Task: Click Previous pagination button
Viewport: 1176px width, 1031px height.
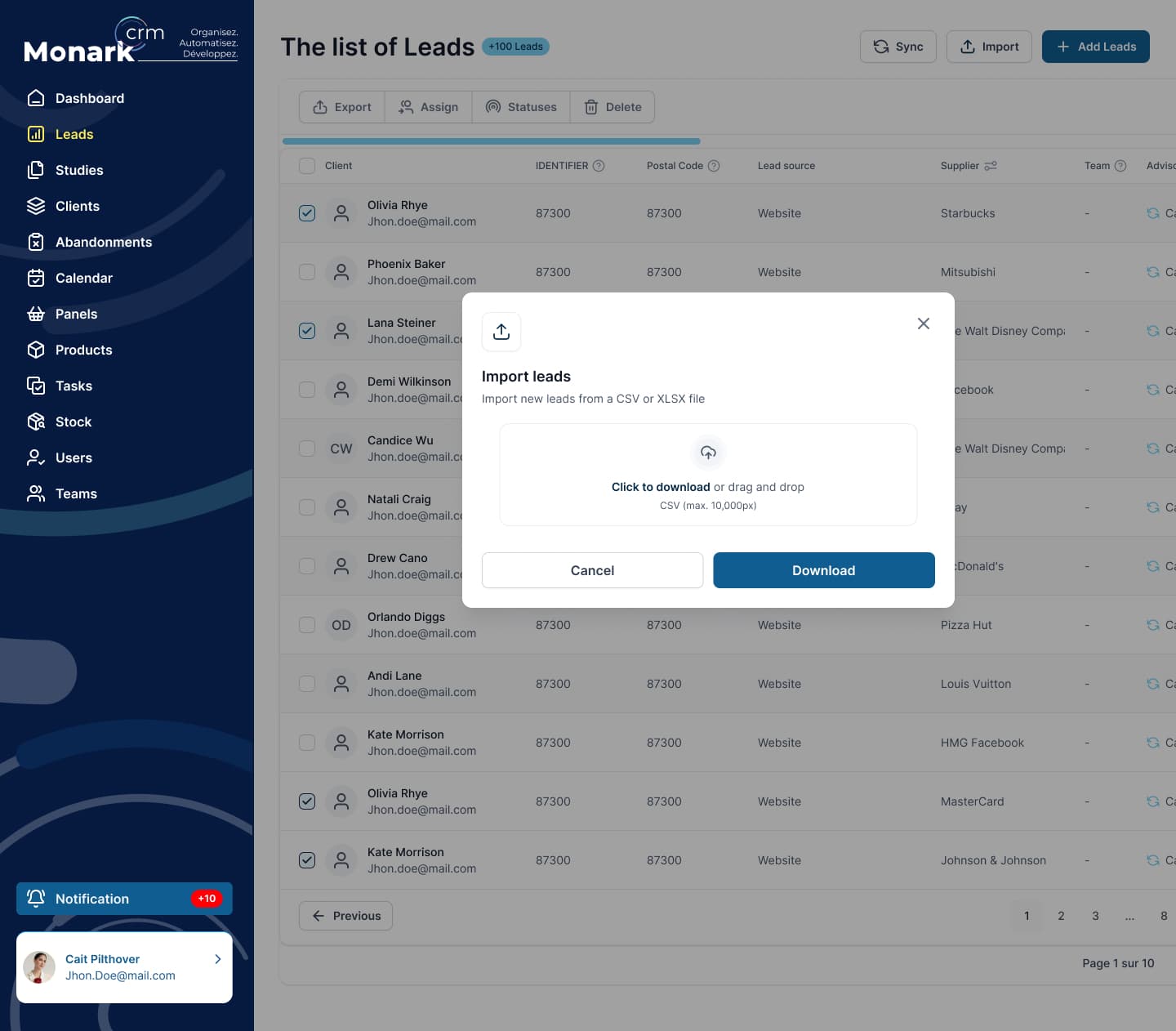Action: coord(345,916)
